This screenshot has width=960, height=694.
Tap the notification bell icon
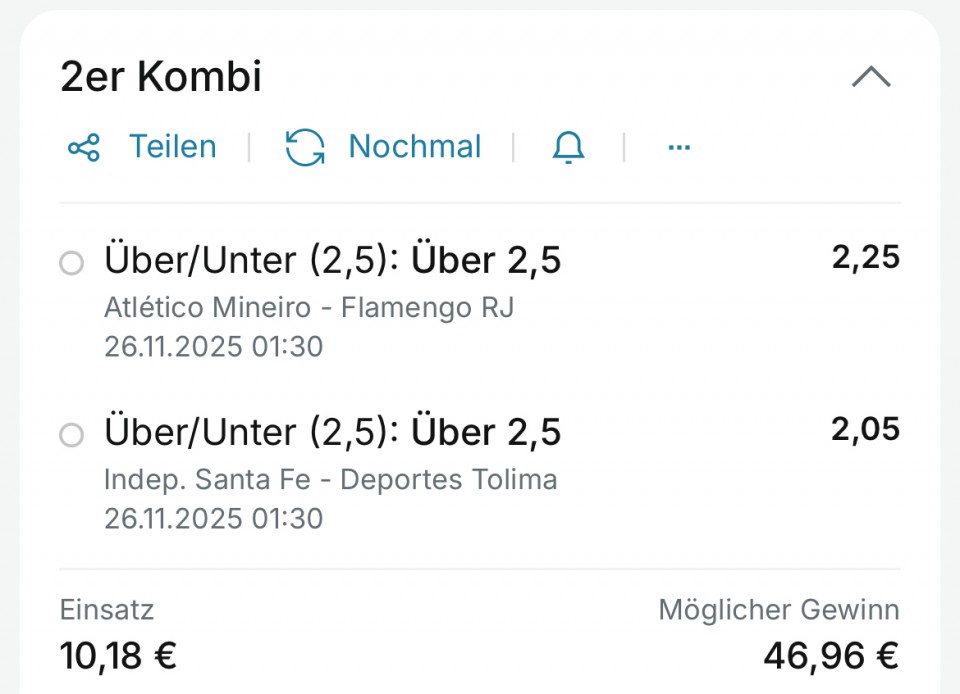[x=568, y=147]
